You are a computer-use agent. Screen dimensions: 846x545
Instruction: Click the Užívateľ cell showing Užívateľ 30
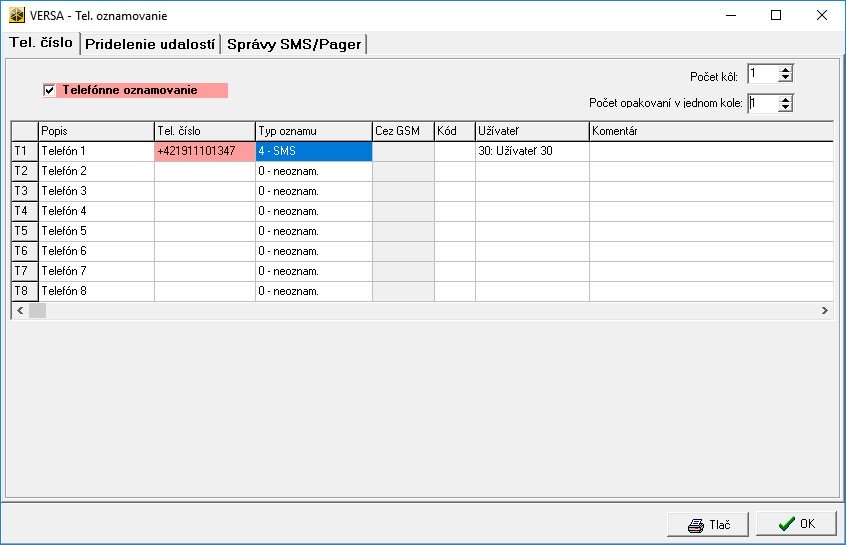[x=531, y=151]
